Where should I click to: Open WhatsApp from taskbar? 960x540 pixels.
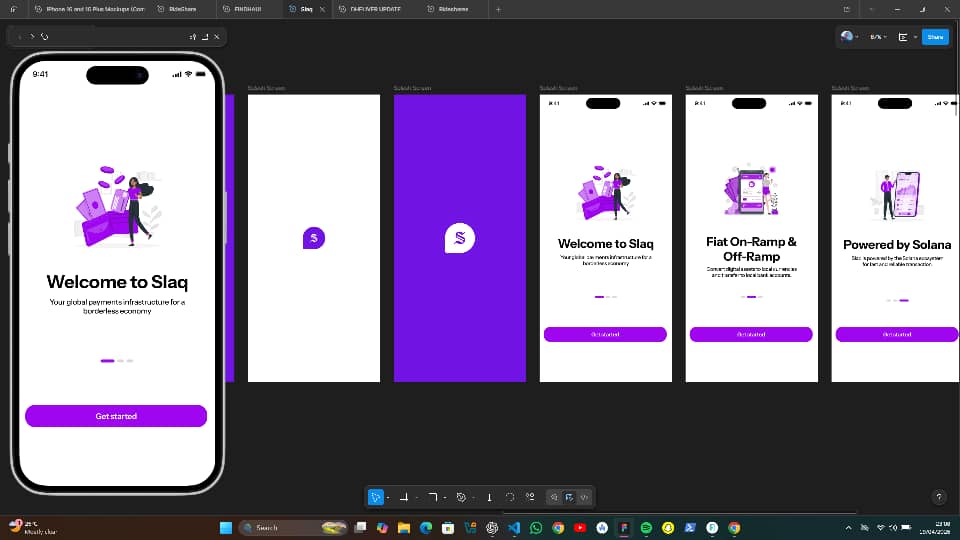pyautogui.click(x=536, y=528)
